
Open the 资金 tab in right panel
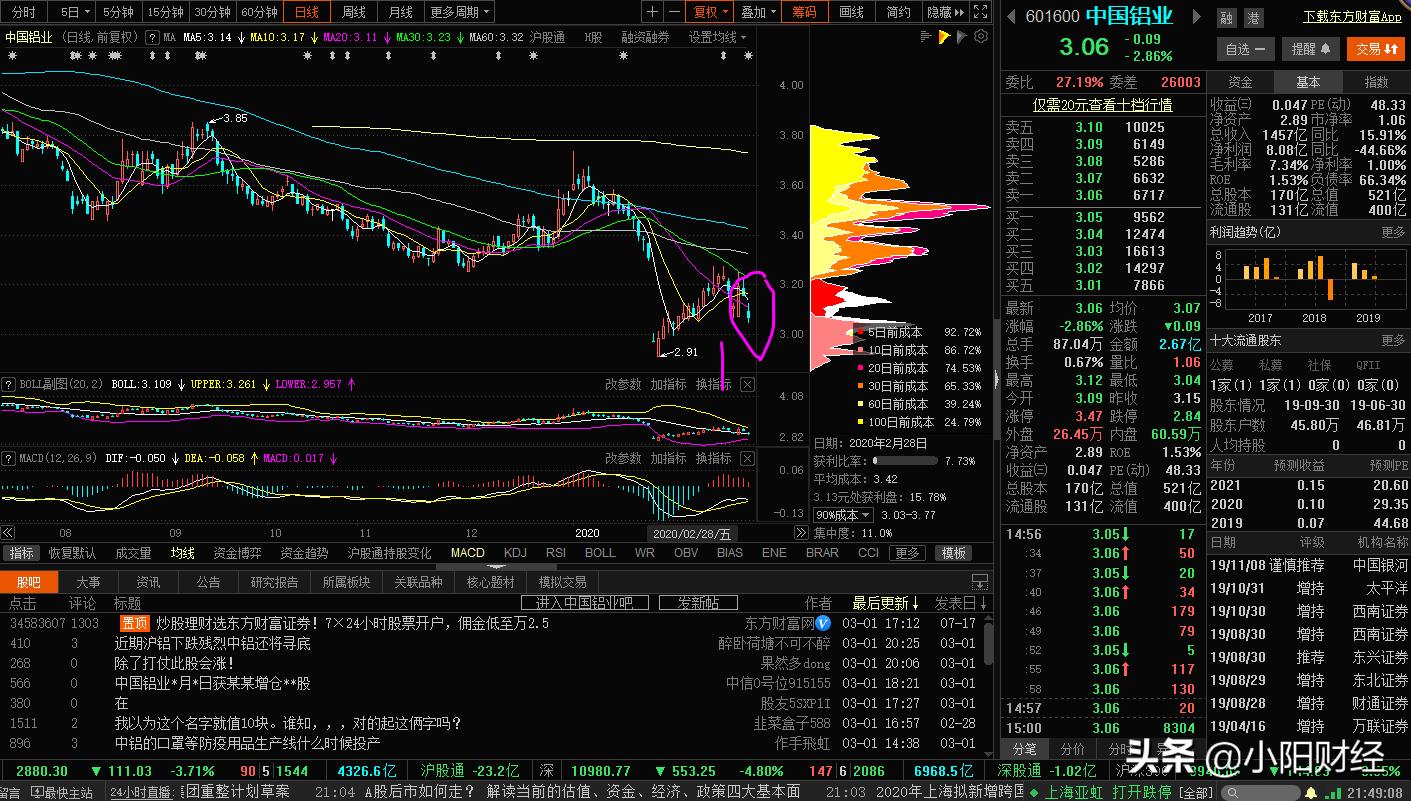[x=1240, y=82]
